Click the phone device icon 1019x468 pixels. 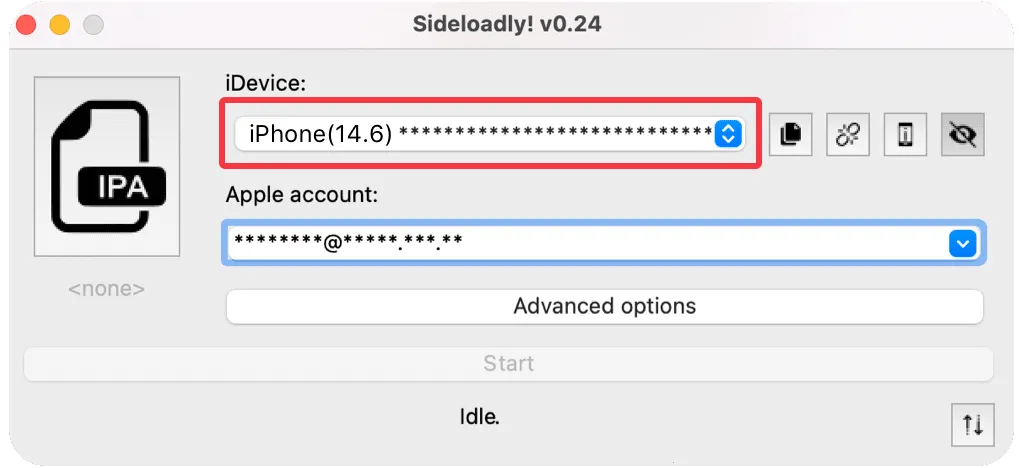tap(906, 134)
